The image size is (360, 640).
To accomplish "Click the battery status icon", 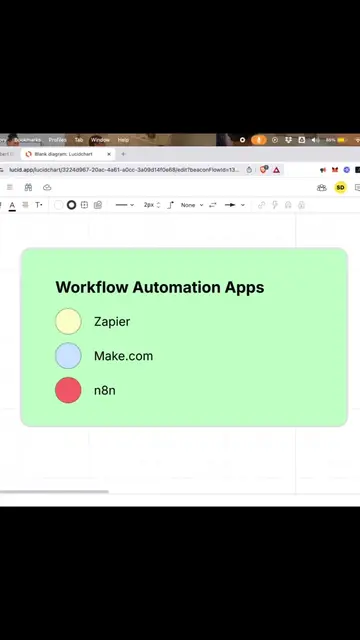I will pyautogui.click(x=341, y=140).
